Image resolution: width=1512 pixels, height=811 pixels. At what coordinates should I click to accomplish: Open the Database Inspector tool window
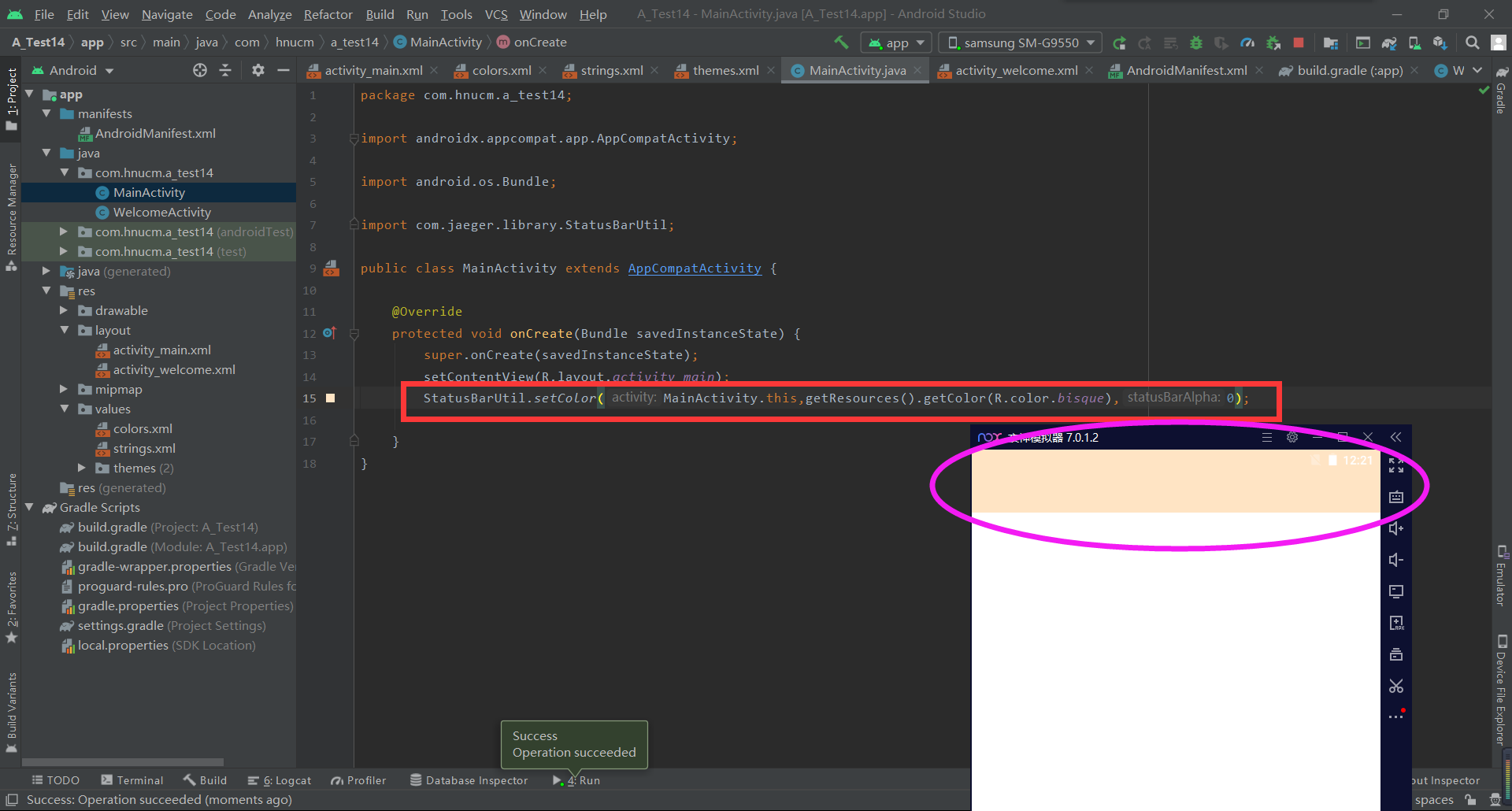click(x=469, y=780)
